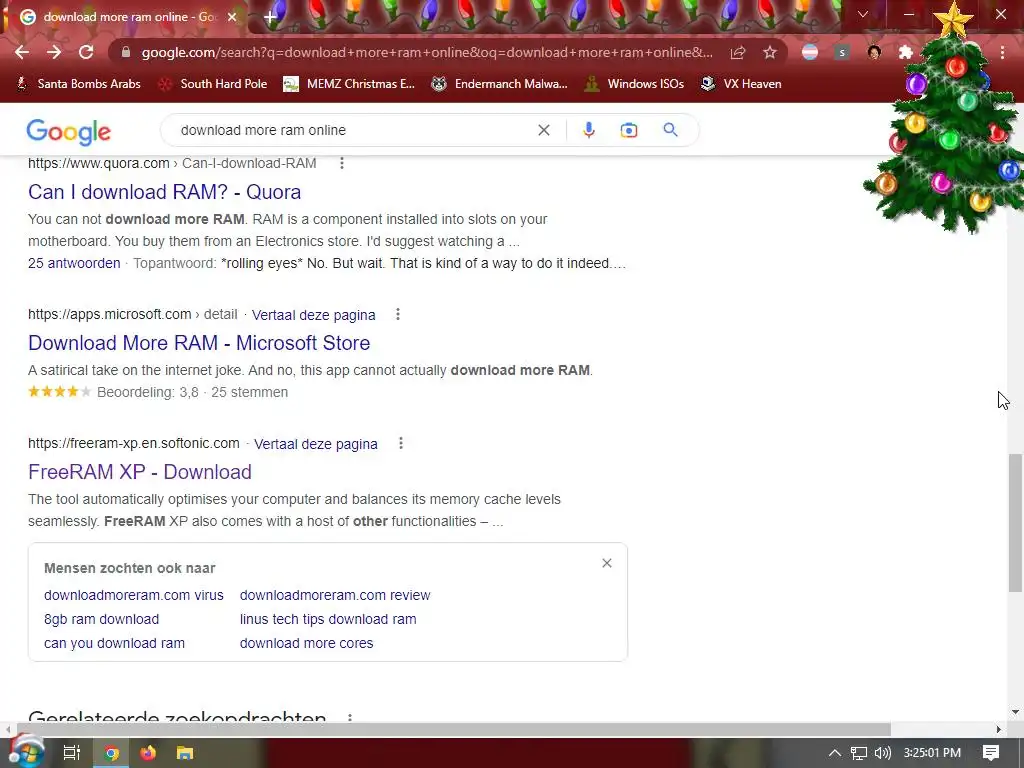This screenshot has height=768, width=1024.
Task: Launch Firefox from the taskbar
Action: point(148,753)
